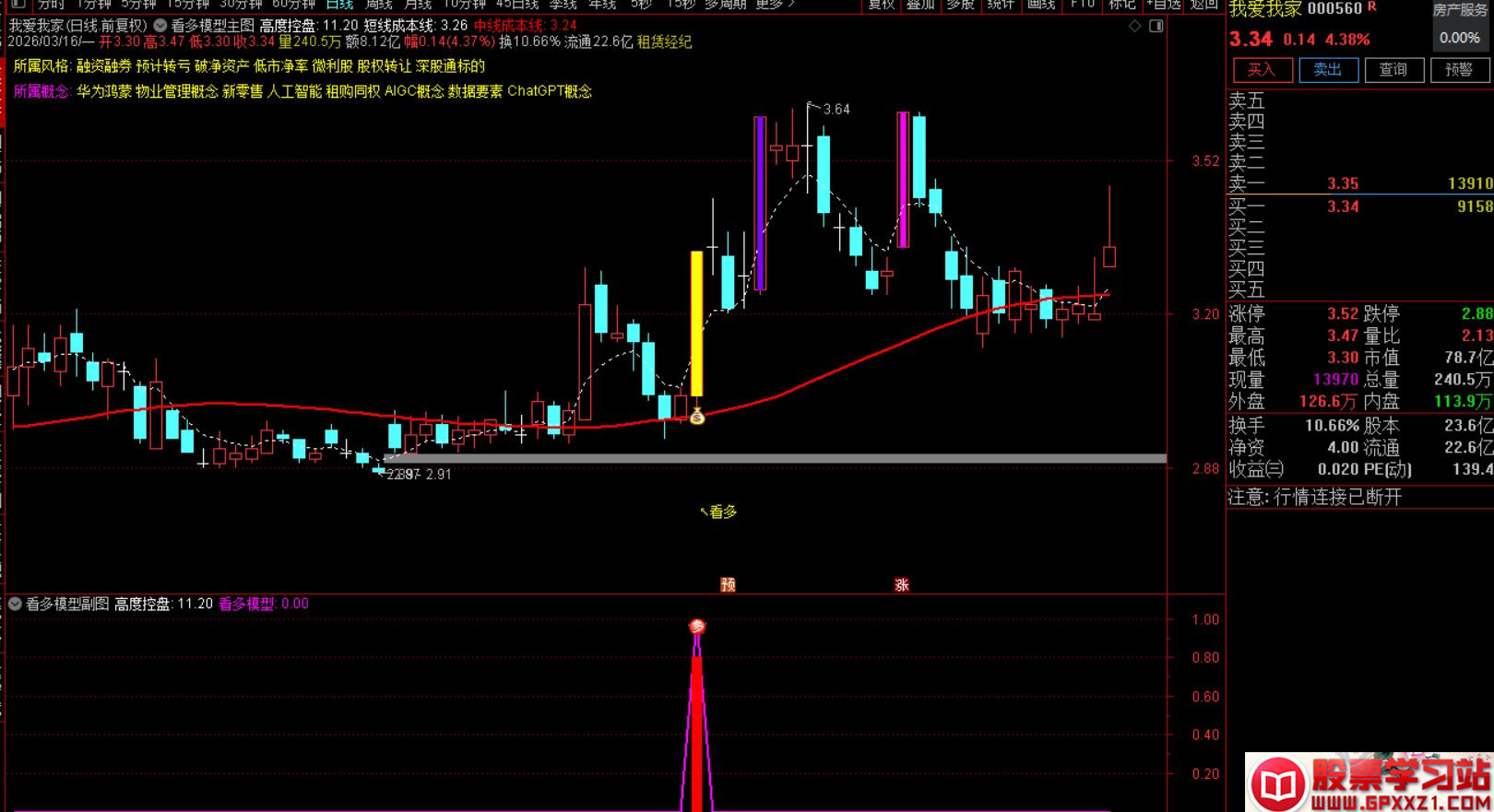Click the 看多 annotation label on chart
This screenshot has height=812, width=1494.
(723, 512)
